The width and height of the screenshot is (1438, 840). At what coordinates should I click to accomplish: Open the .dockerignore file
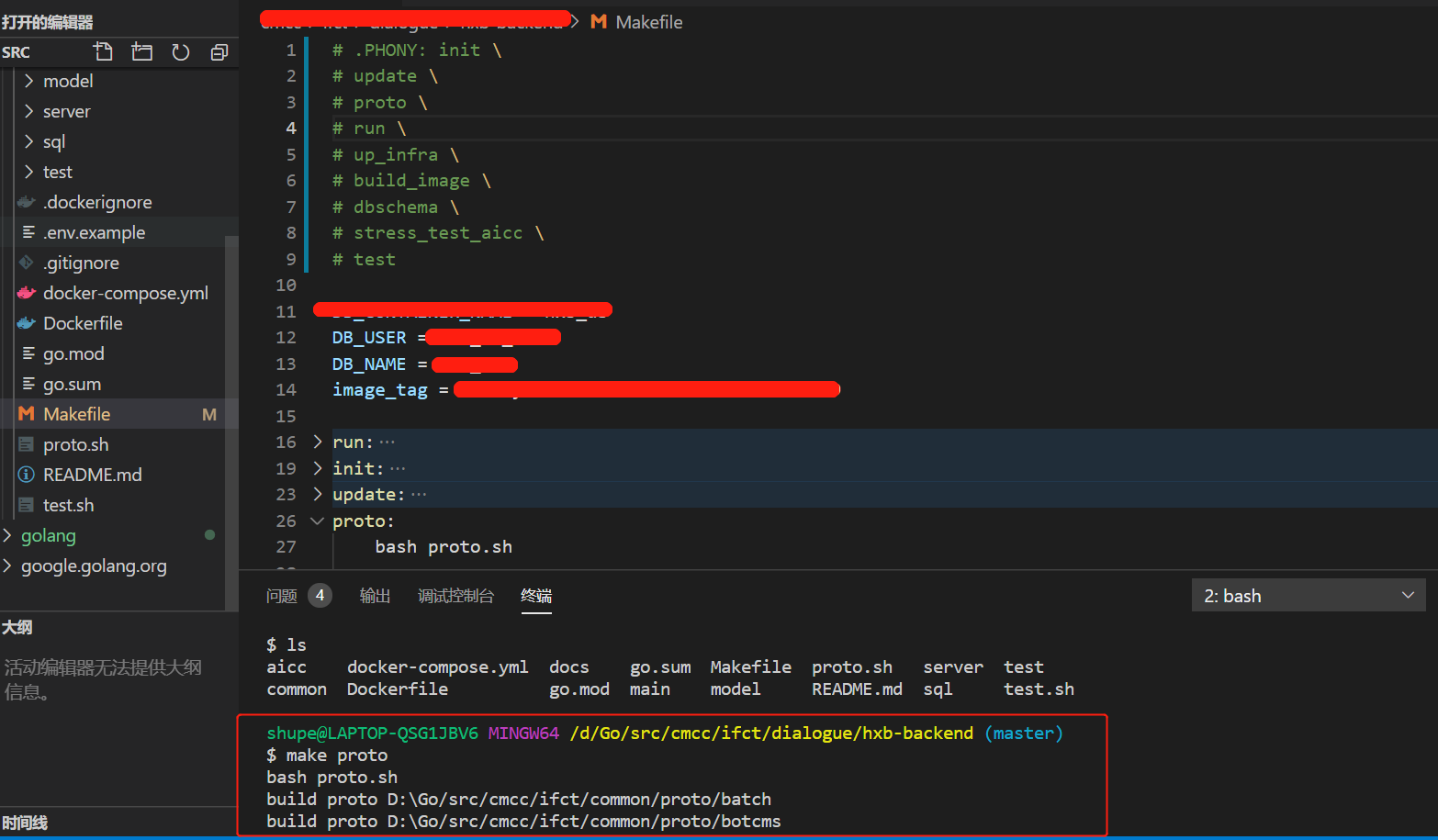pyautogui.click(x=97, y=202)
